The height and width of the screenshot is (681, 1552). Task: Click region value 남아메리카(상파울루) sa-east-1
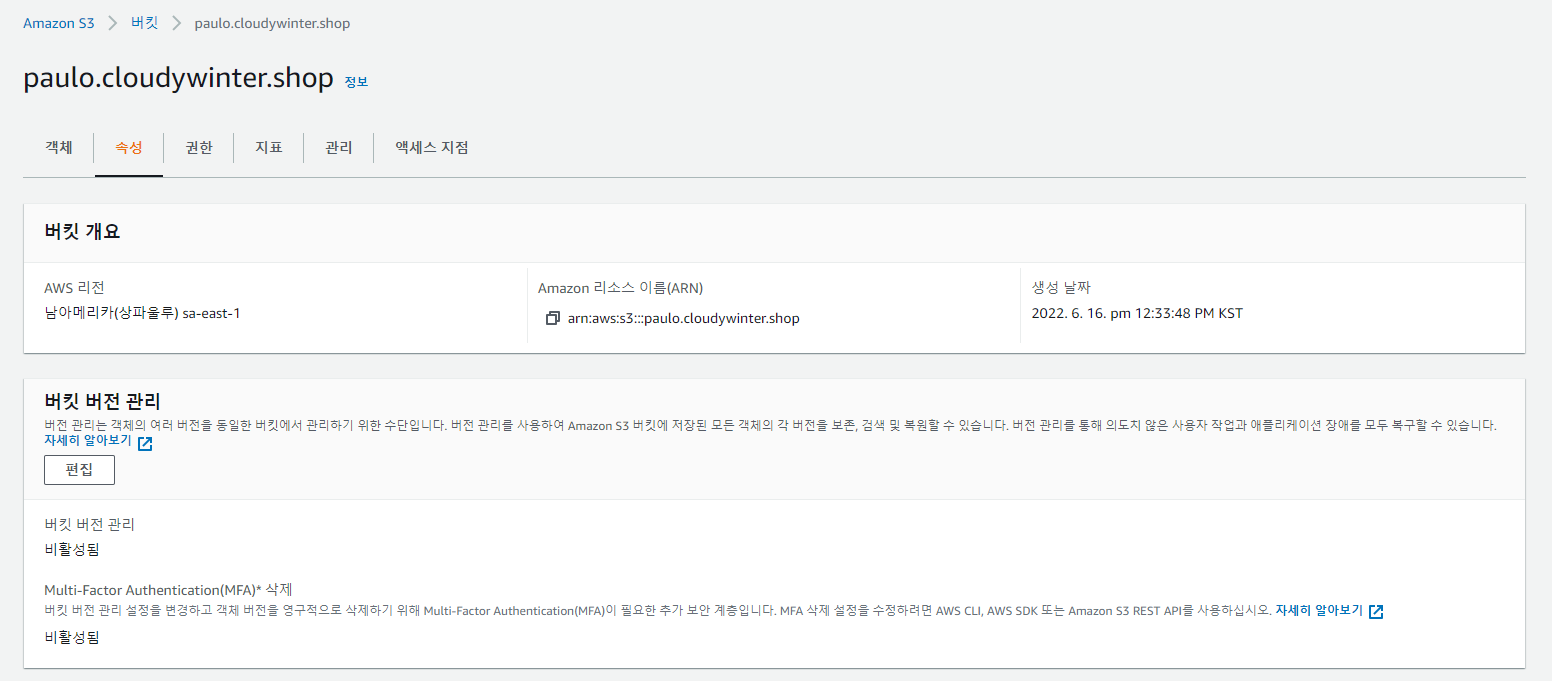pyautogui.click(x=142, y=313)
